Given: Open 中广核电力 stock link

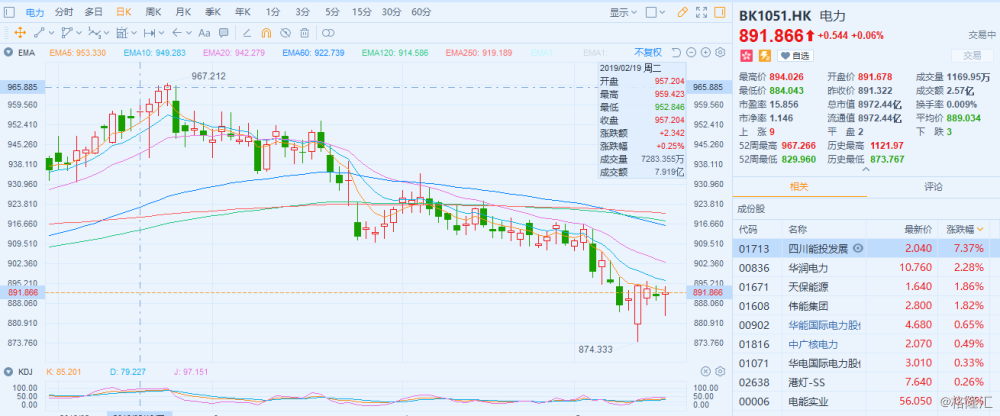Looking at the screenshot, I should point(812,344).
